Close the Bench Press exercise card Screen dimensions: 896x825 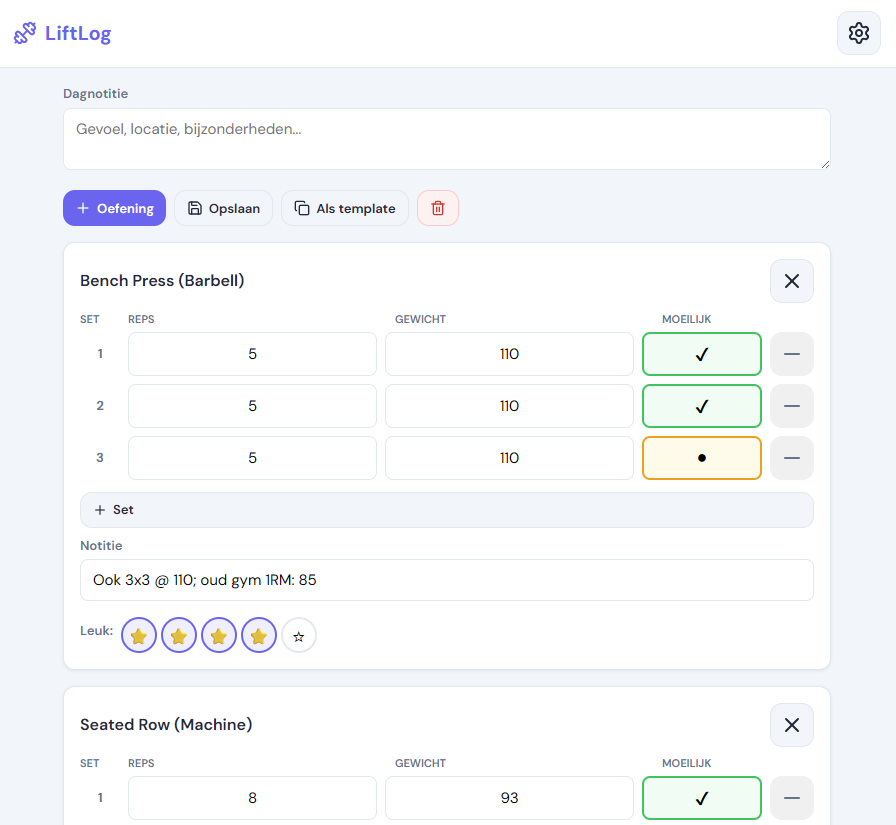pos(791,281)
